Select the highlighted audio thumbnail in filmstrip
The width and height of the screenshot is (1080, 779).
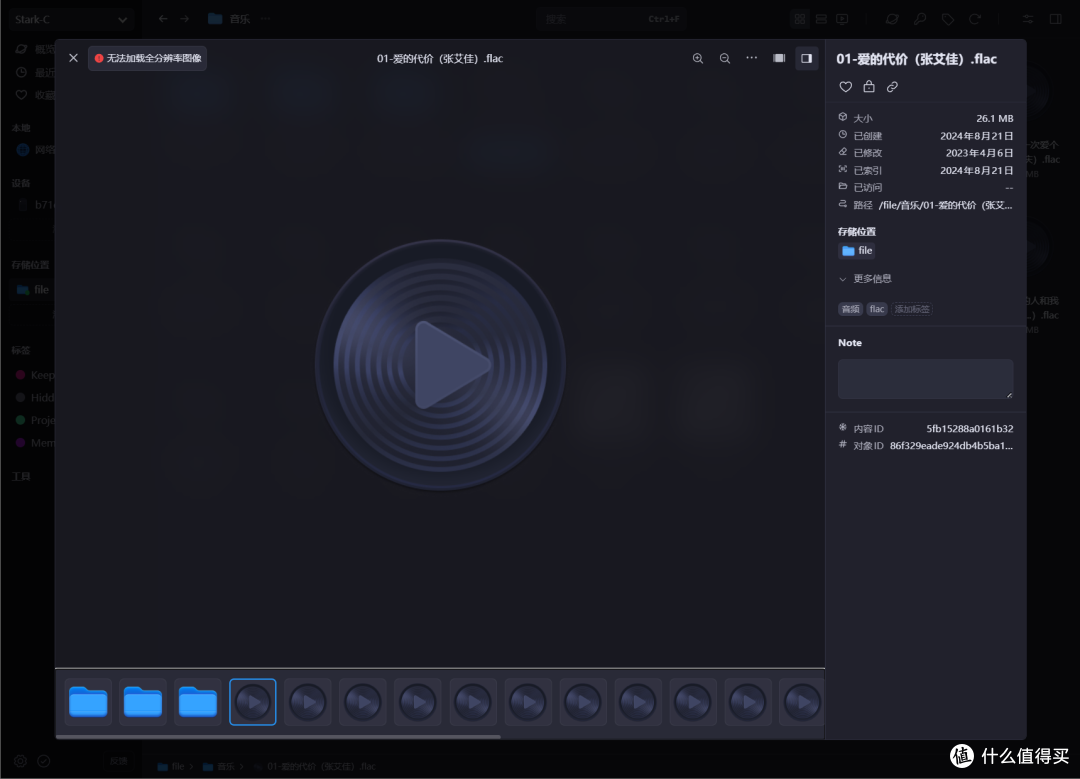(253, 702)
